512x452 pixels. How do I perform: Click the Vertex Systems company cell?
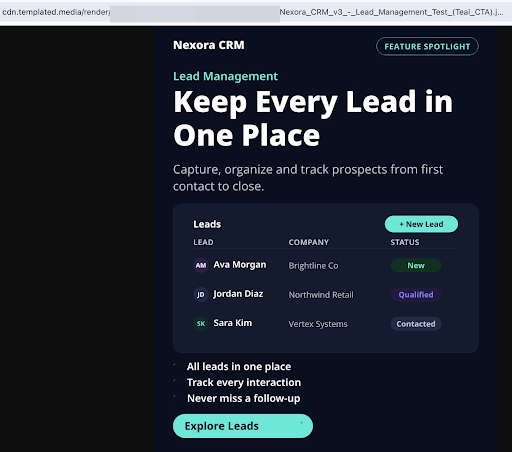click(318, 324)
